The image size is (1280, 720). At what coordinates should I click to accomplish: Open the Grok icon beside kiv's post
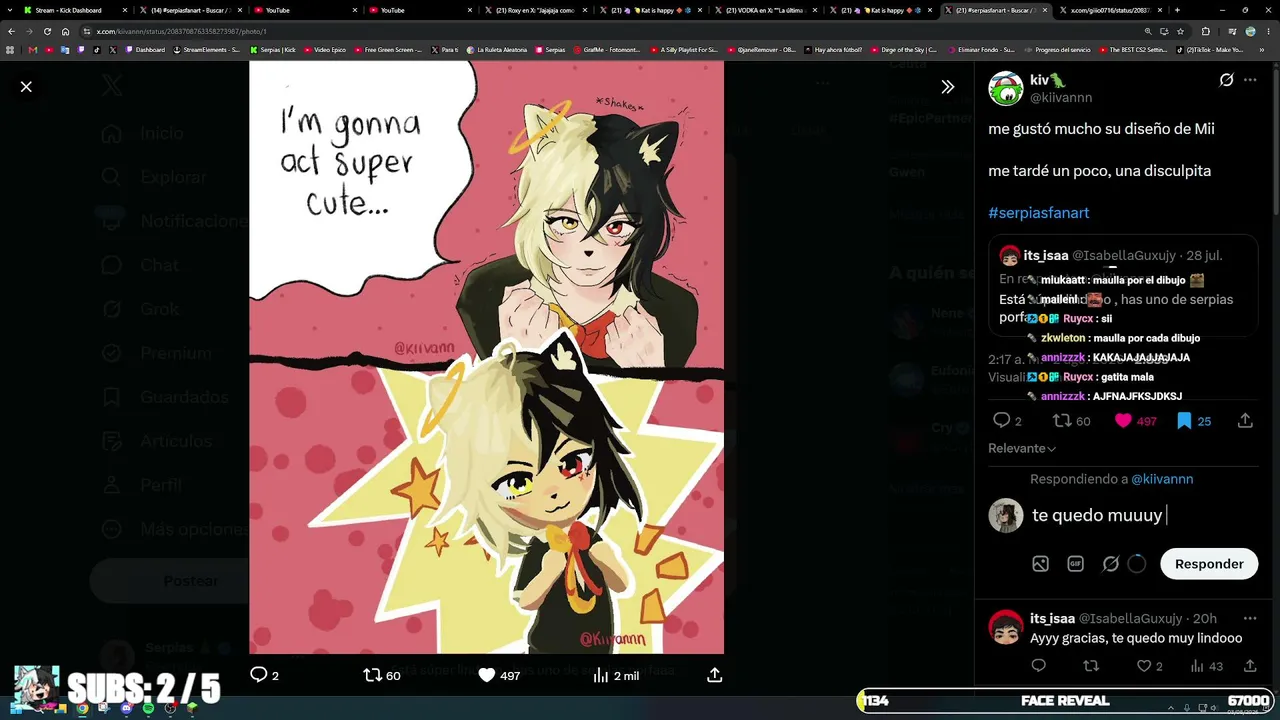click(1226, 80)
